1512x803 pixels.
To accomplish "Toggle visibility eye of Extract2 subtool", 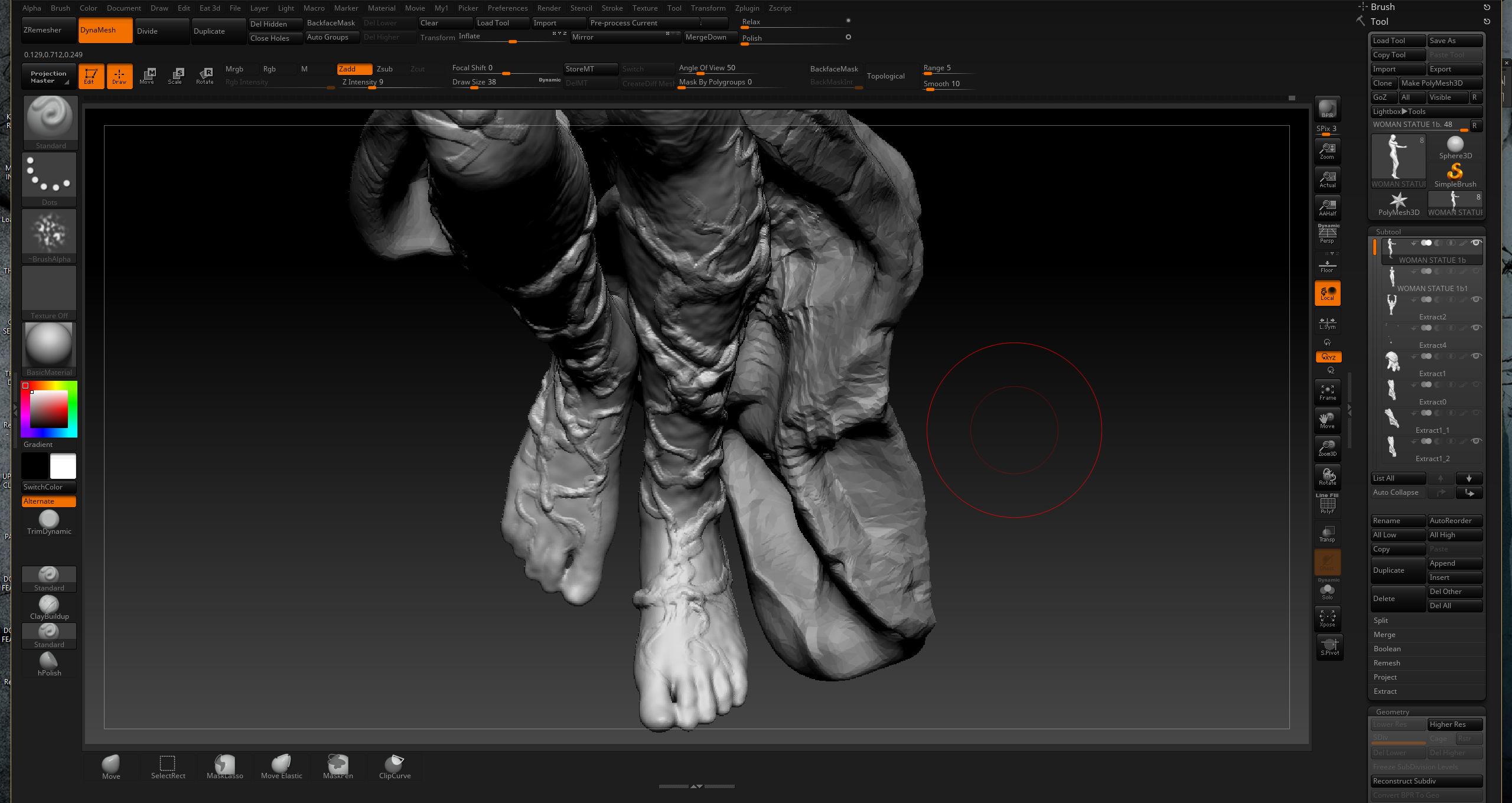I will (1476, 299).
